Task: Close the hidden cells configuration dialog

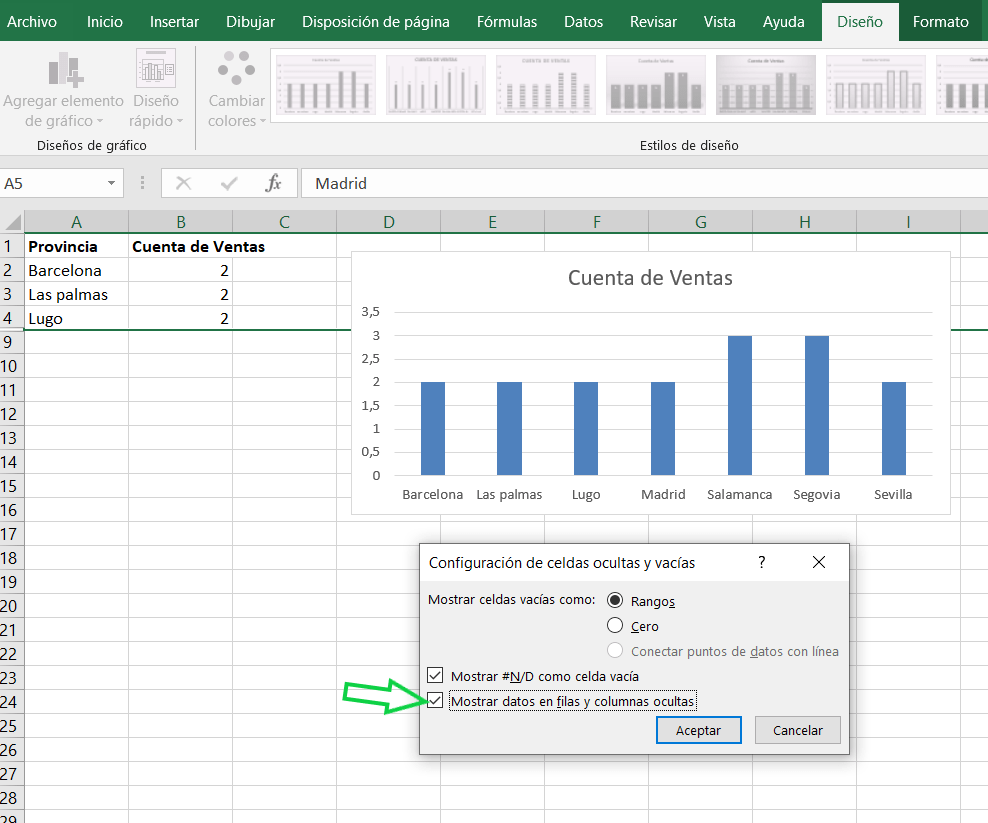Action: [819, 562]
